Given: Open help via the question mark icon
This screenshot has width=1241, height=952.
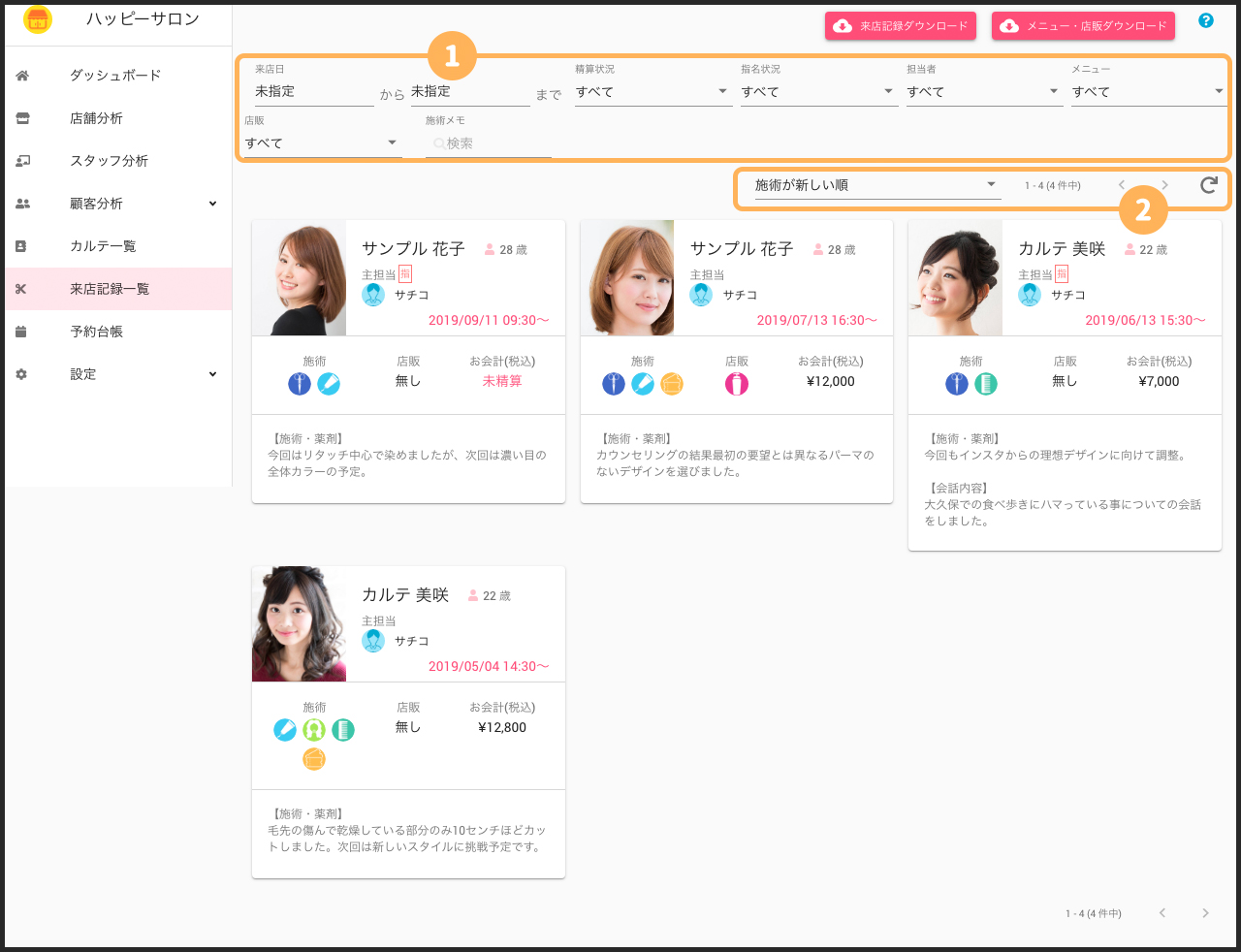Looking at the screenshot, I should (x=1206, y=20).
